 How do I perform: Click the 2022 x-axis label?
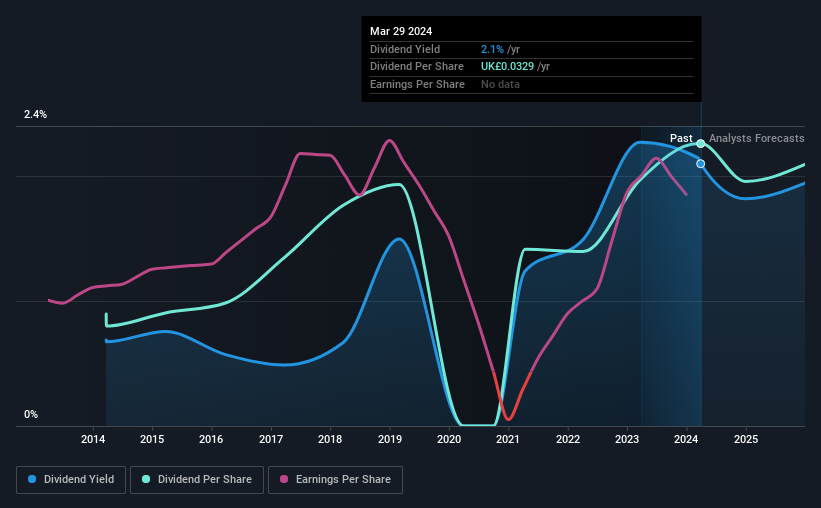coord(568,439)
